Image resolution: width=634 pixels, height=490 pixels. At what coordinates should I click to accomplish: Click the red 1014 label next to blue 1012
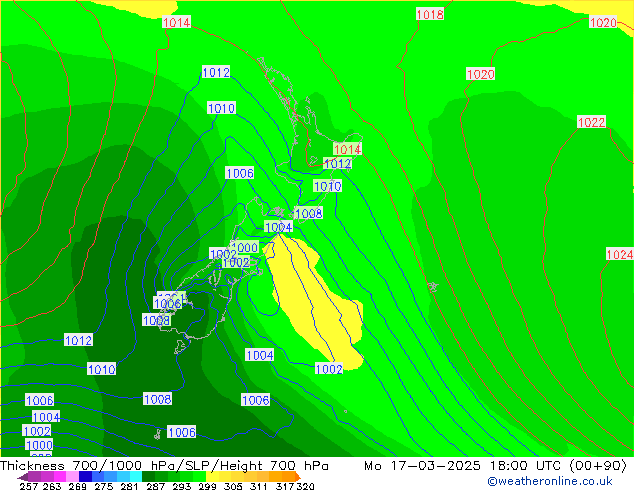(x=347, y=149)
